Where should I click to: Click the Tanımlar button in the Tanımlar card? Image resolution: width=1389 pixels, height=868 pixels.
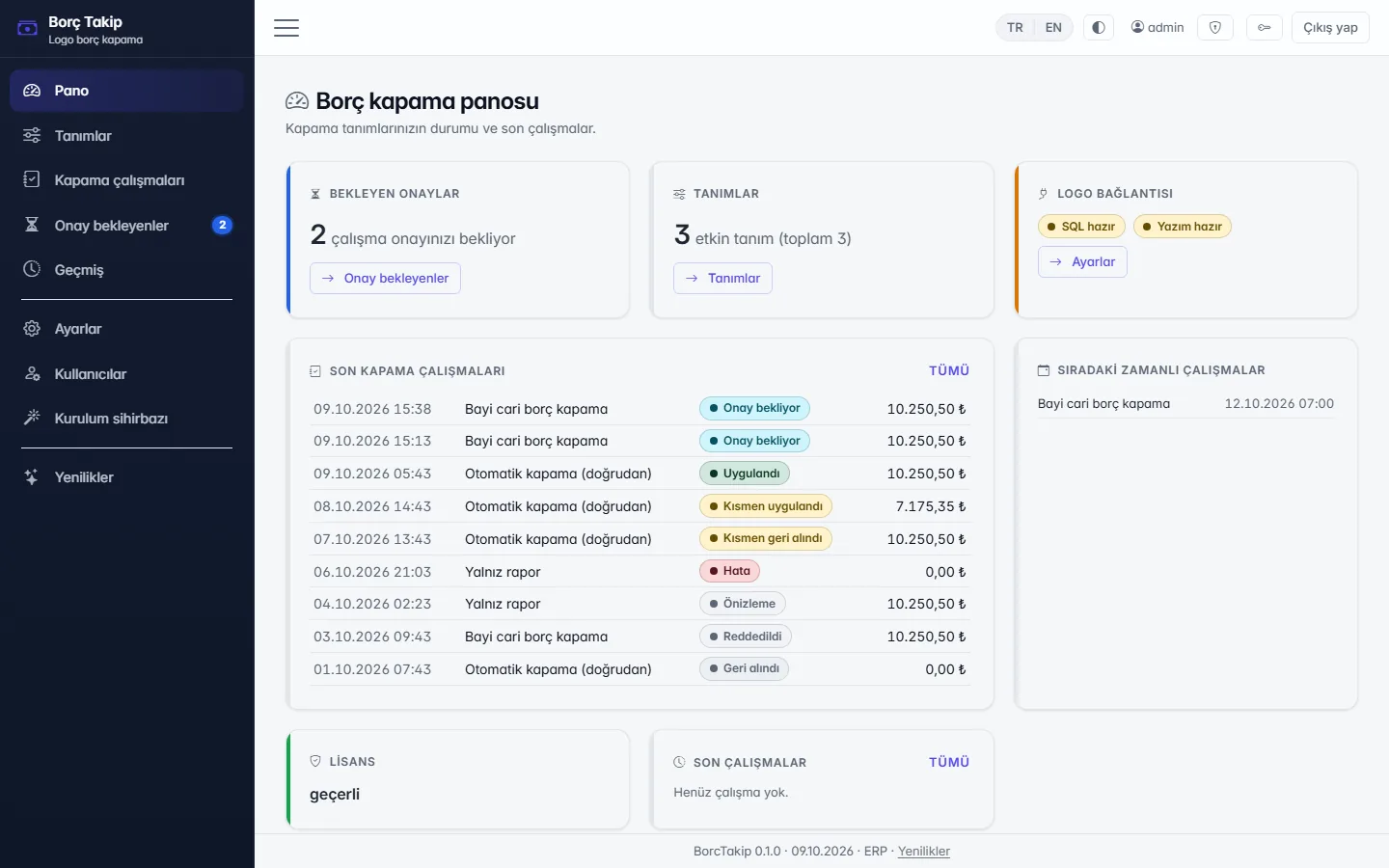(722, 279)
